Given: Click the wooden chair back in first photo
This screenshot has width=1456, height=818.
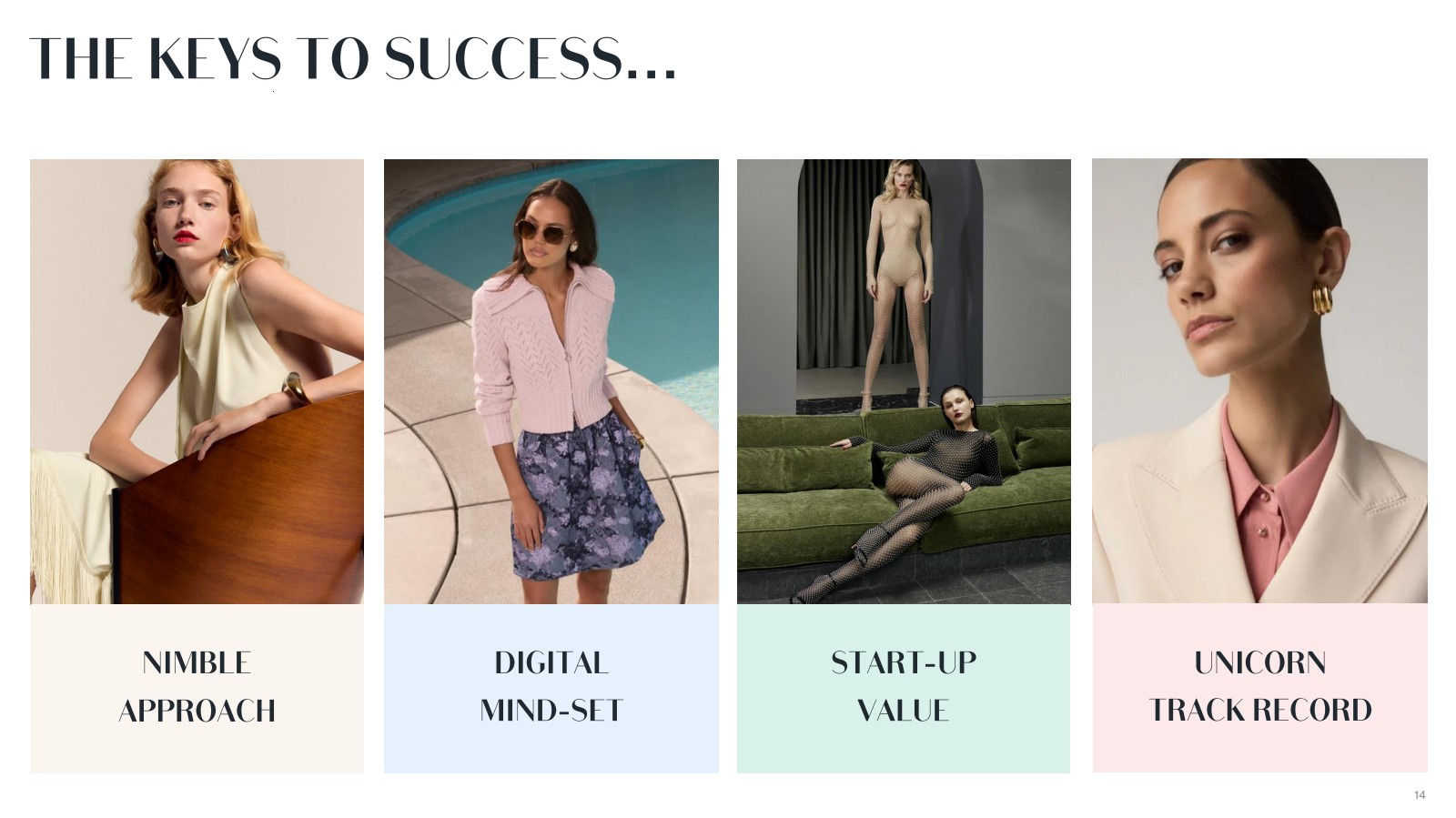Looking at the screenshot, I should (x=238, y=510).
